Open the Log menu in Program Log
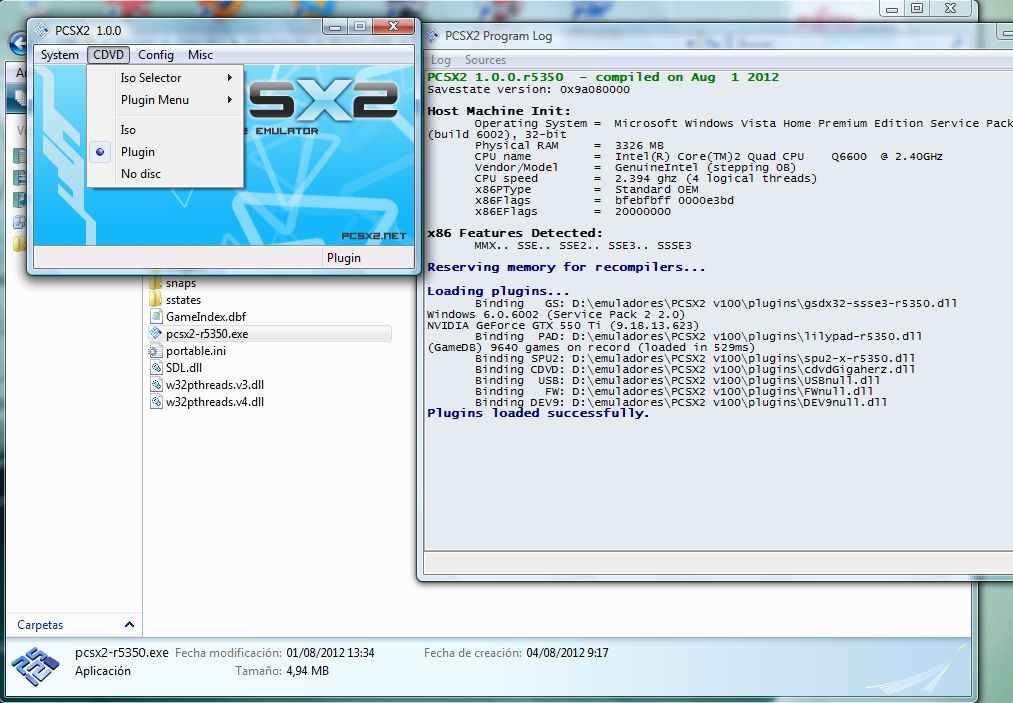 [441, 60]
